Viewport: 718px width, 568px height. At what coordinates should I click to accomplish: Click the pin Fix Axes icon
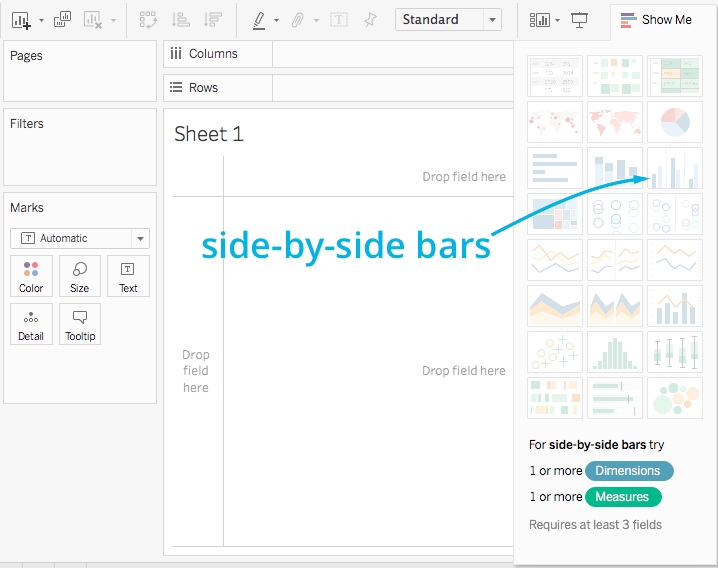click(370, 19)
